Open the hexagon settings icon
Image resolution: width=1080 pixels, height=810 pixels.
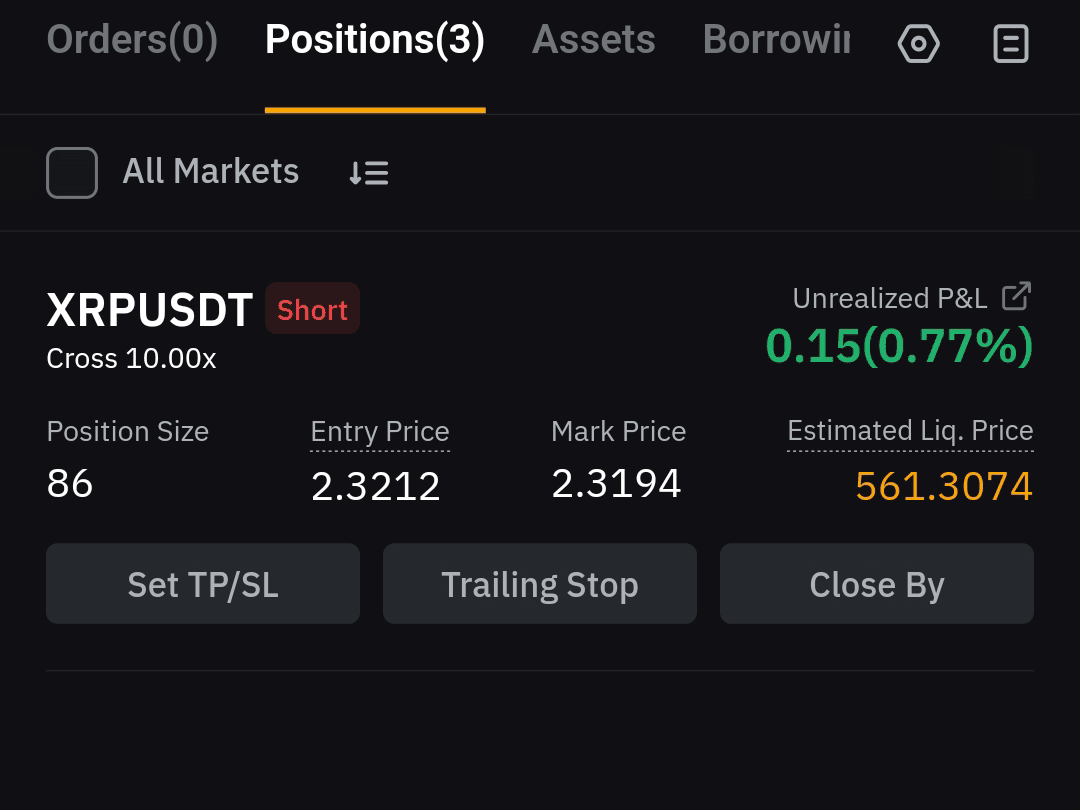(x=918, y=43)
